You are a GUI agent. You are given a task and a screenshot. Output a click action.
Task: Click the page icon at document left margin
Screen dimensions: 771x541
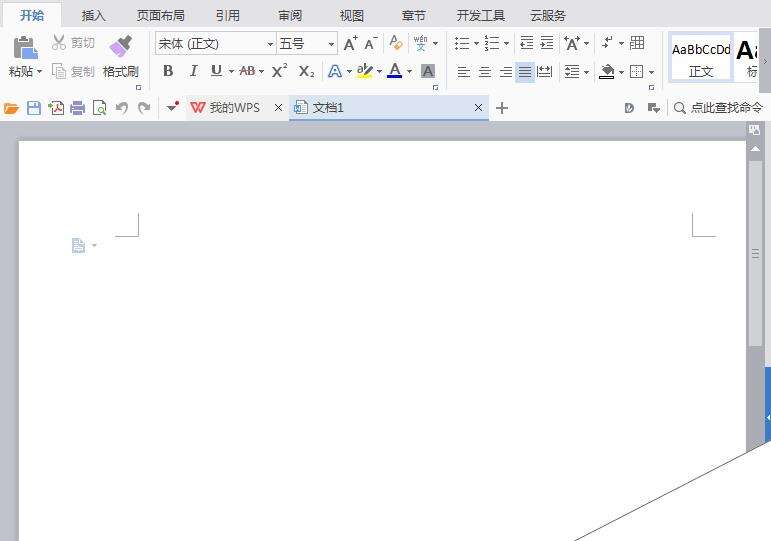[x=78, y=245]
